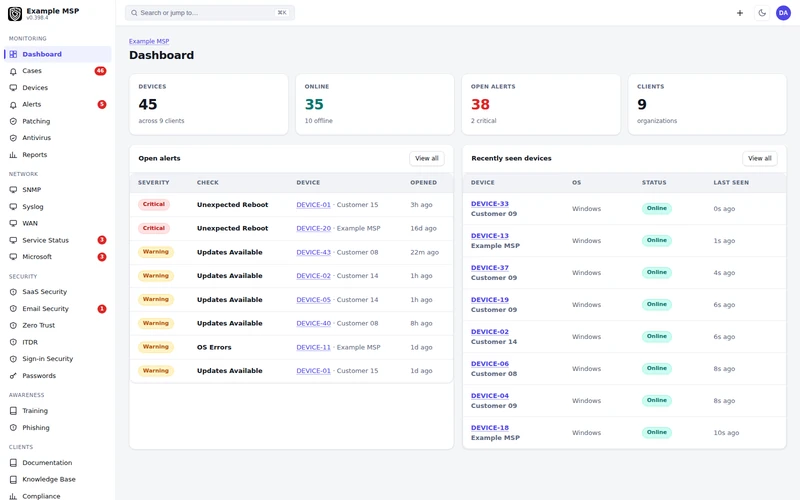Open DEVICE-11 link in Open alerts
The width and height of the screenshot is (800, 500).
[x=313, y=347]
